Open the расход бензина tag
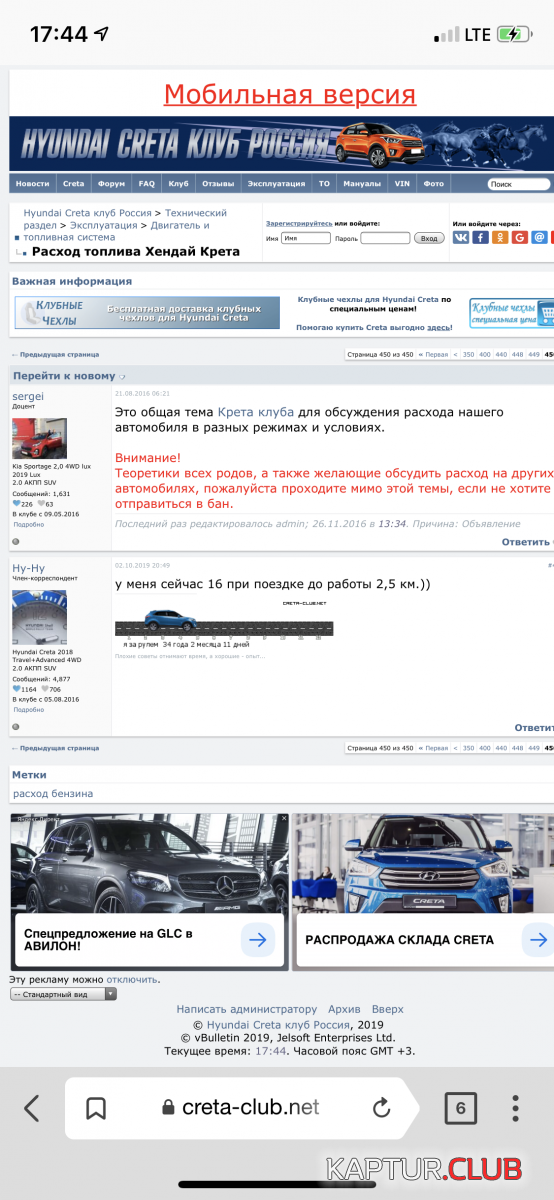Screen dimensions: 554x1200 pyautogui.click(x=53, y=793)
